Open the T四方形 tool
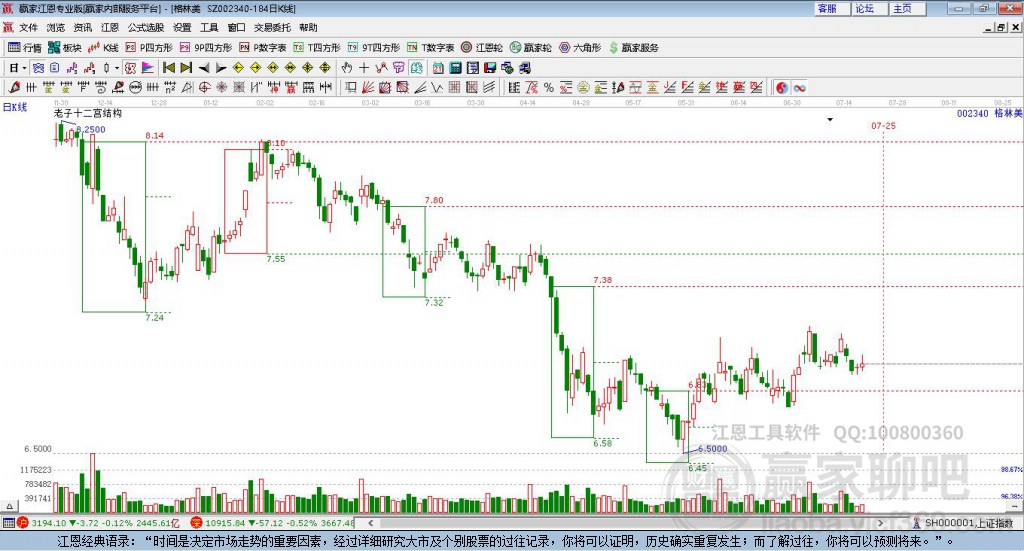 tap(317, 48)
